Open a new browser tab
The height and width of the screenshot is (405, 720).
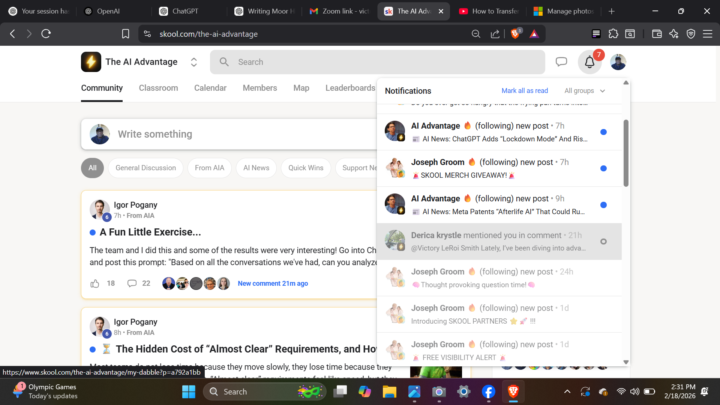click(611, 11)
